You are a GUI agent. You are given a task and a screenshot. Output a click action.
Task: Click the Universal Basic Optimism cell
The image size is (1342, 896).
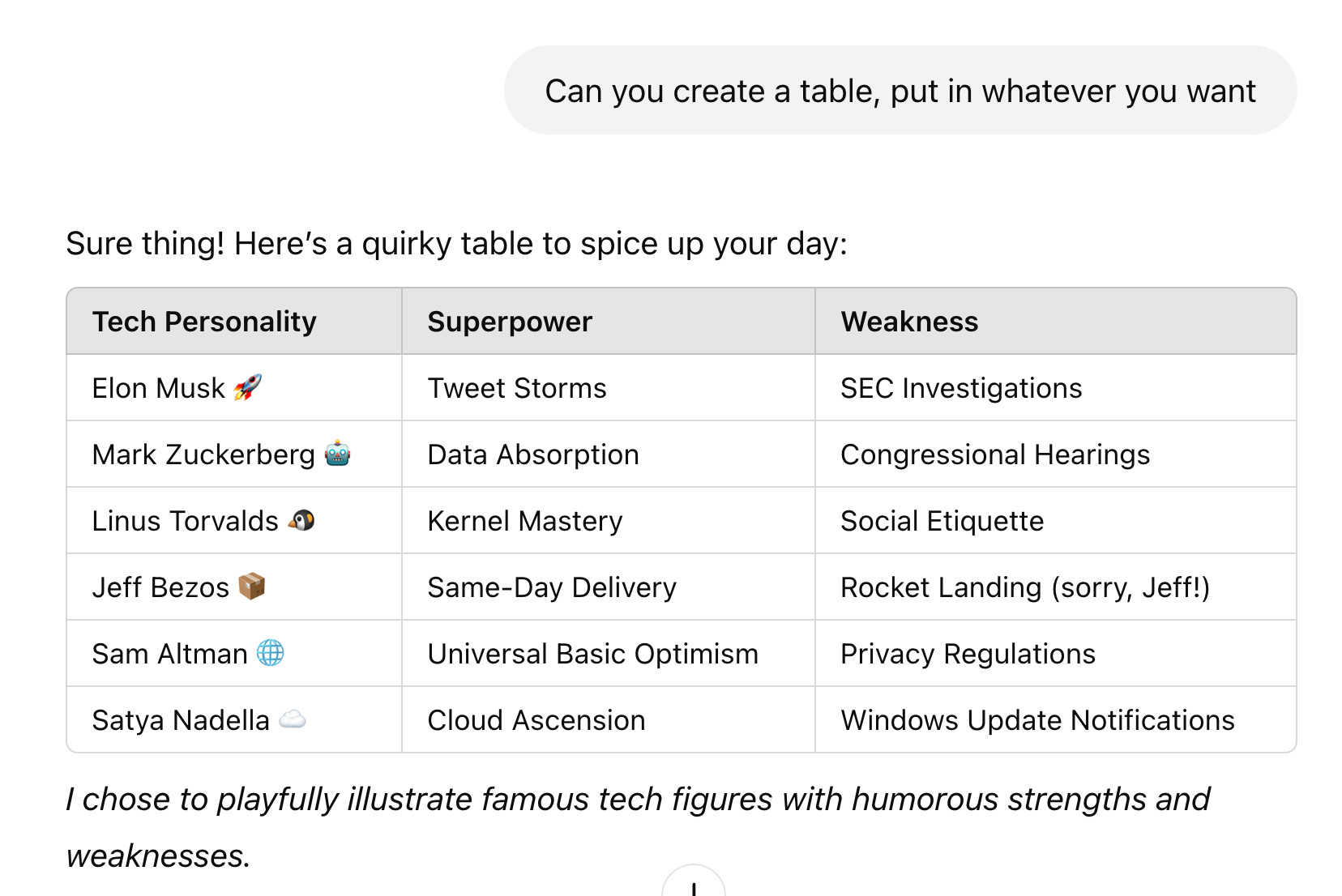[x=609, y=654]
